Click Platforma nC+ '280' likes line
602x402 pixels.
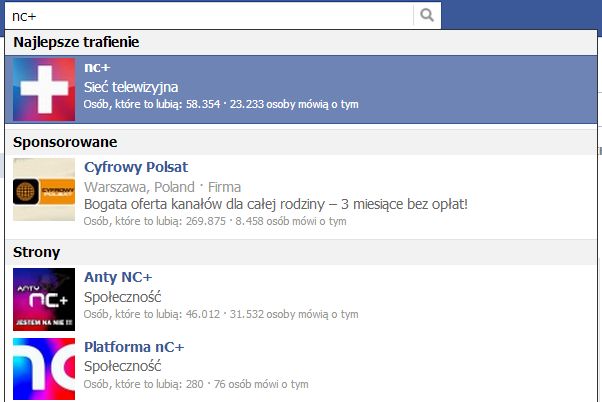(196, 384)
